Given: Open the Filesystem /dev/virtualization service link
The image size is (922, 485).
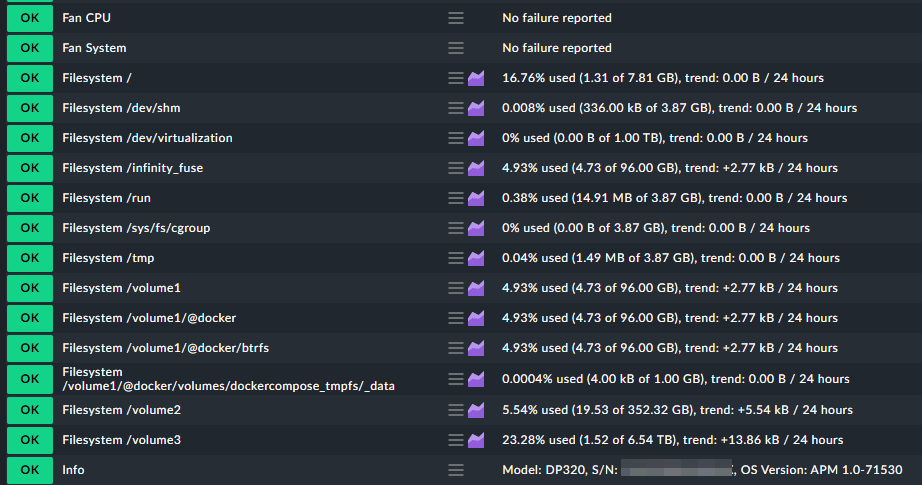Looking at the screenshot, I should [x=148, y=138].
